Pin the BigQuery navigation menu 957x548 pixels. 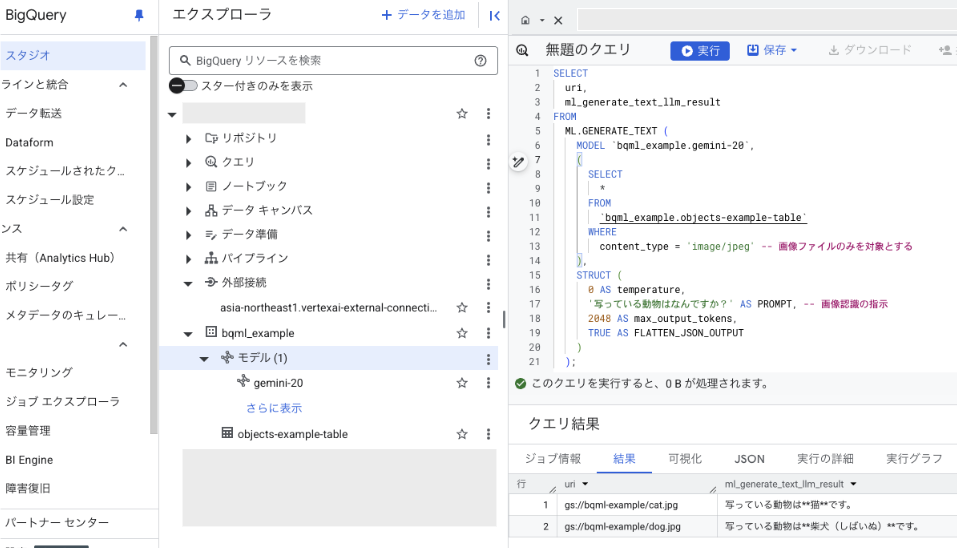point(139,15)
